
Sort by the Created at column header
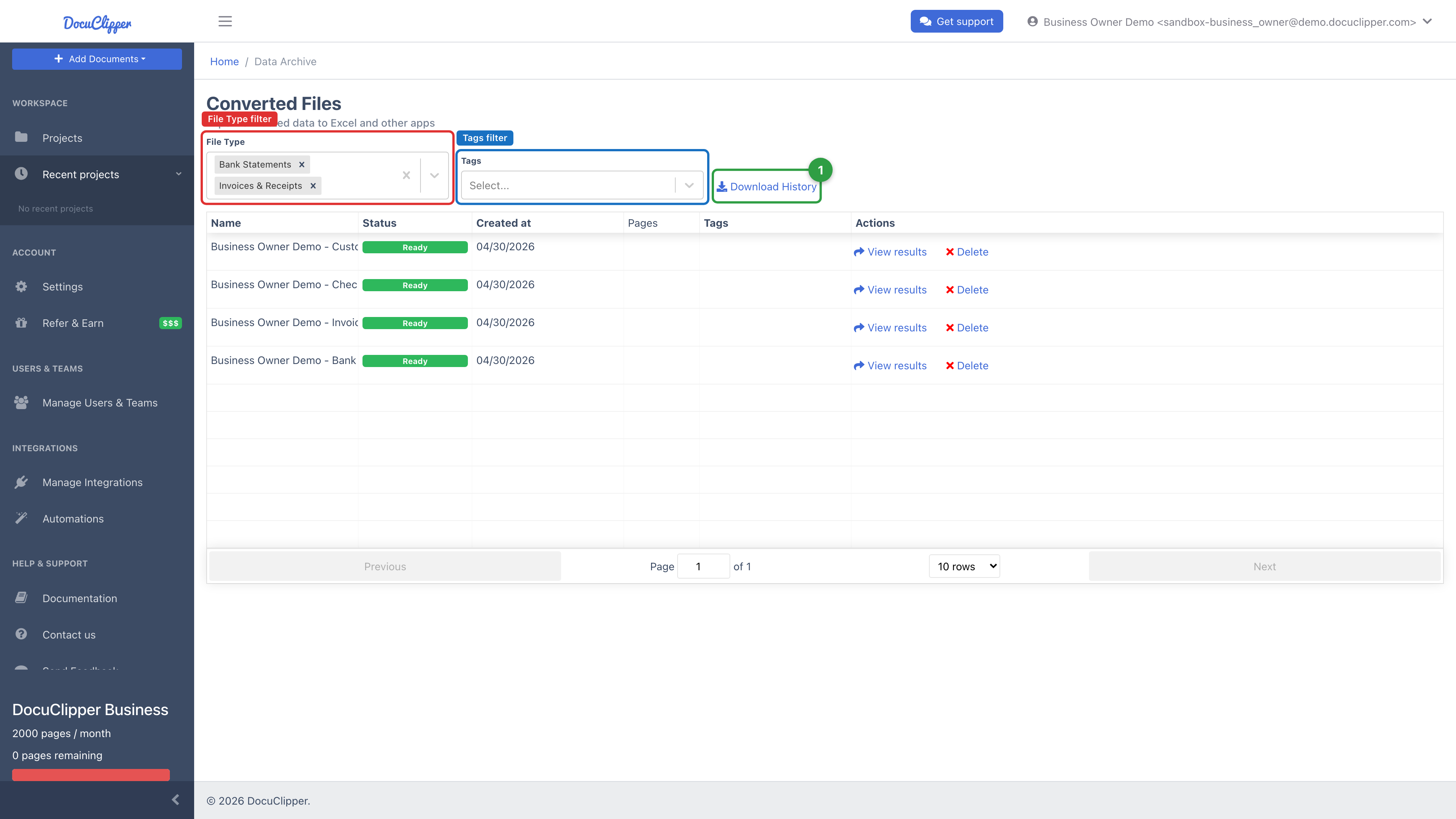pos(548,223)
